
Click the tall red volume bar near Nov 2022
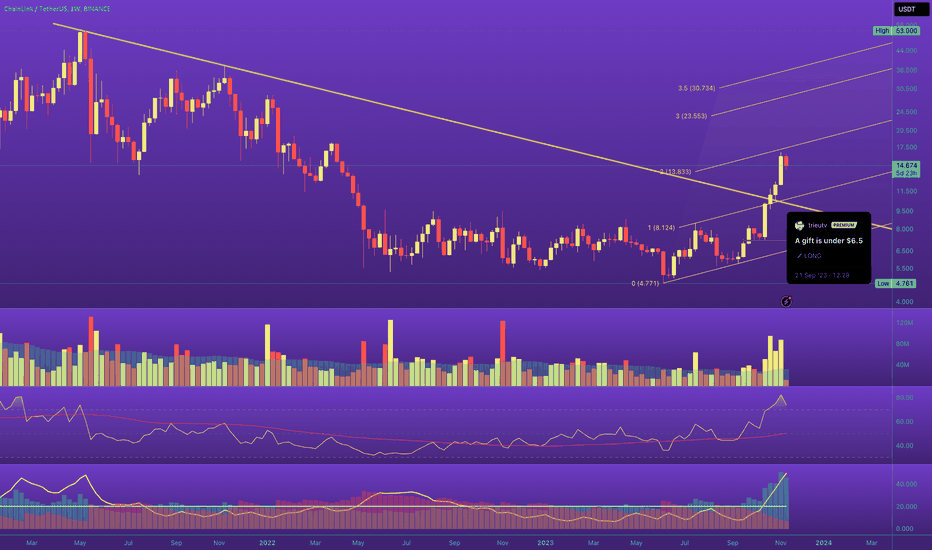[503, 353]
